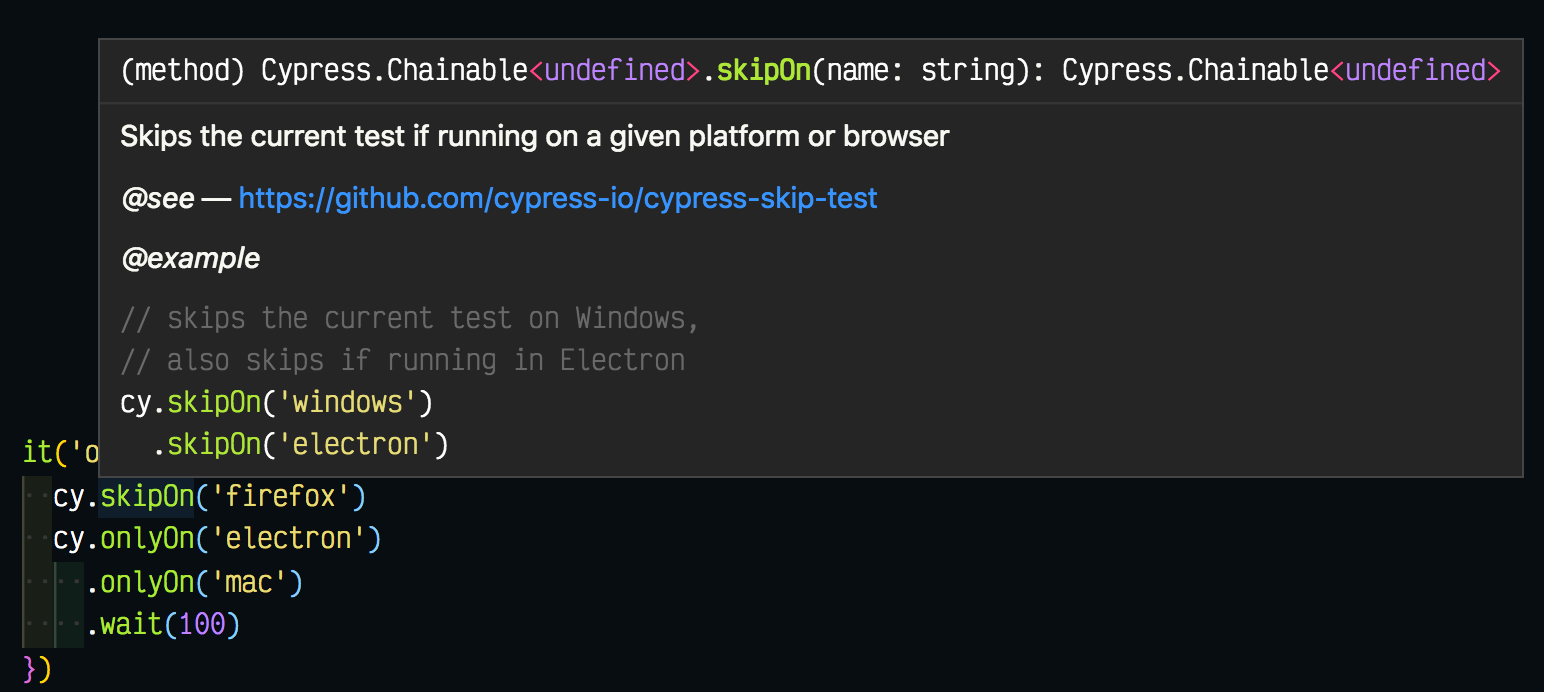Click '(method)' label in tooltip signature

(182, 71)
